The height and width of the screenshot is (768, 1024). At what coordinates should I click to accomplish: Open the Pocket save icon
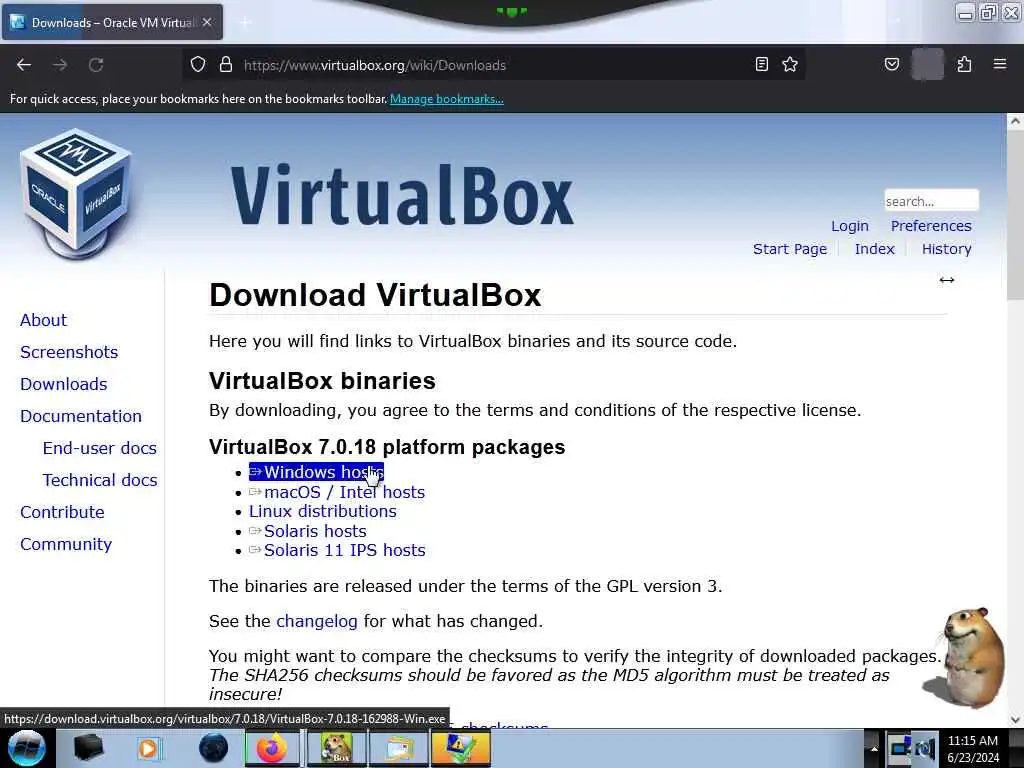(891, 64)
